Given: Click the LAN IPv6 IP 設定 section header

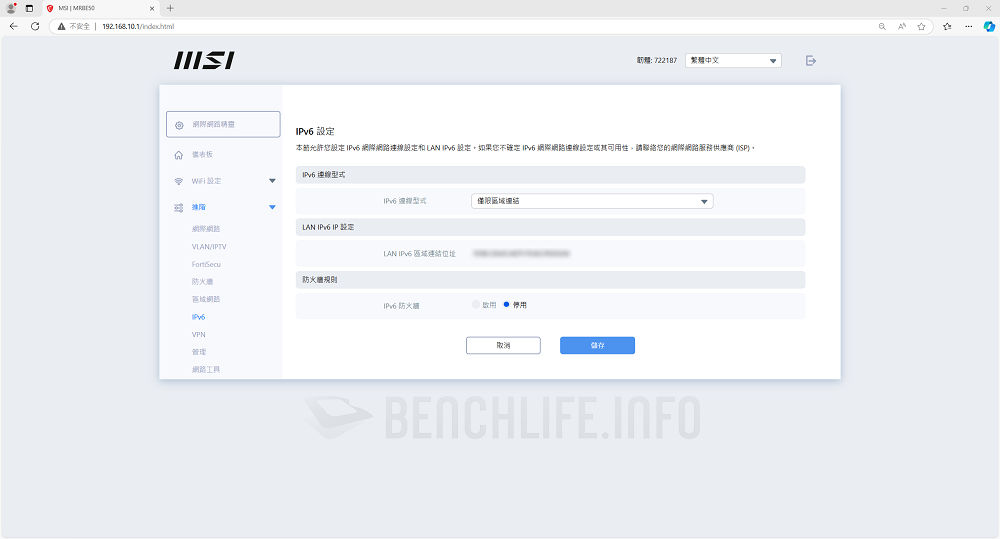Looking at the screenshot, I should point(550,227).
